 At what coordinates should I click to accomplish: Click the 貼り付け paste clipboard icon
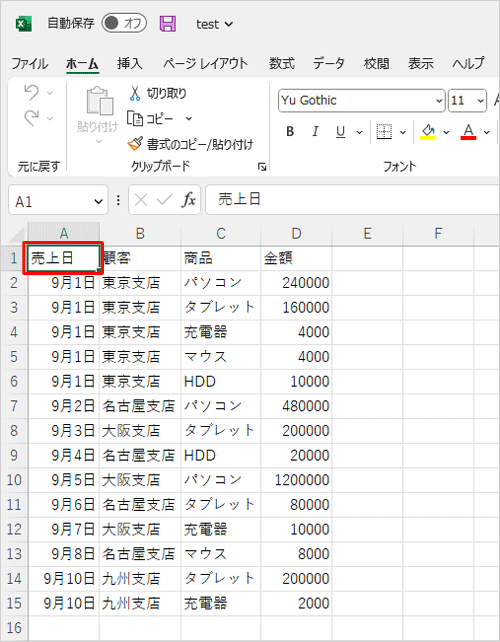tap(100, 101)
